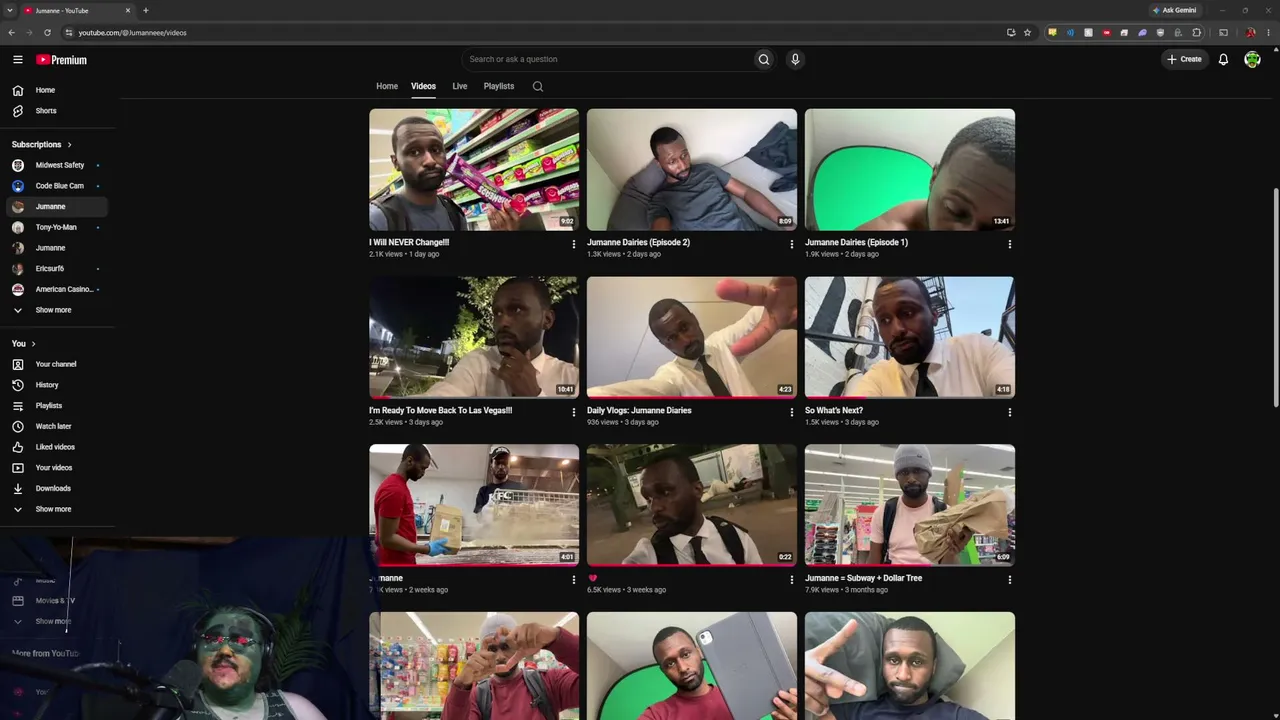Screen dimensions: 1280x720
Task: Play the Daily Vlogs: Jumanne Diaries thumbnail
Action: (x=692, y=338)
